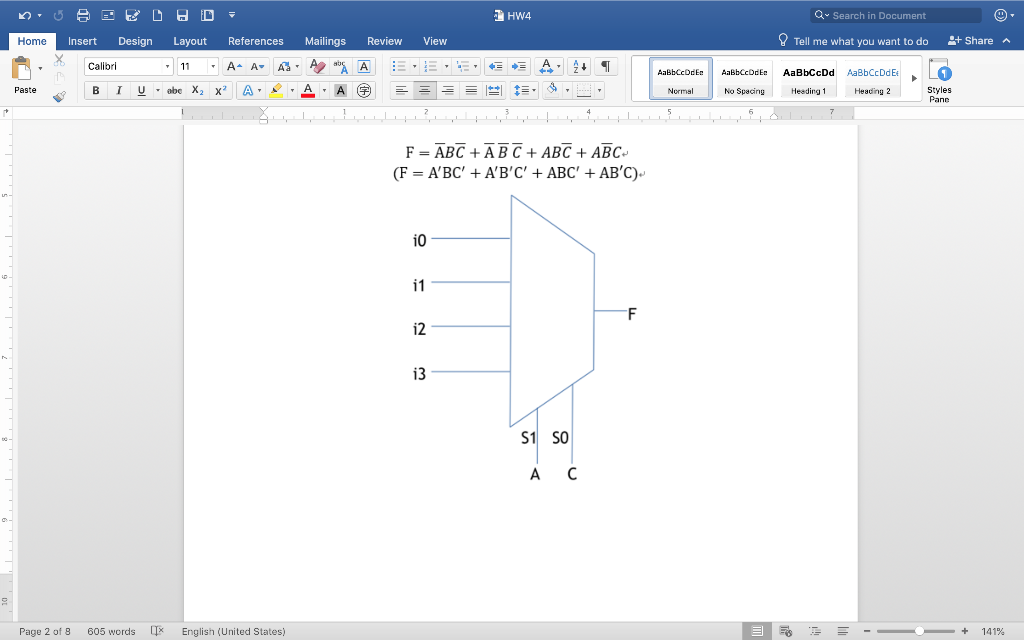Apply italic formatting
Screen dimensions: 1024x640
[x=118, y=90]
